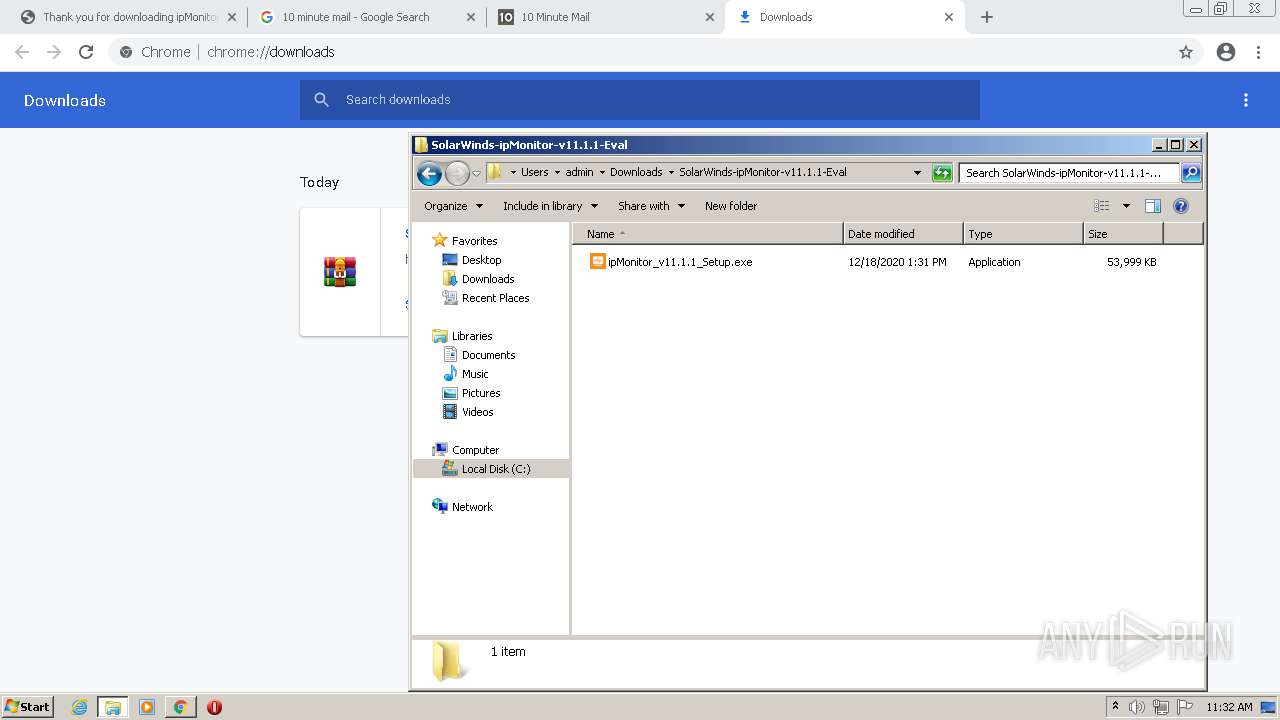Show the preview pane icon

click(x=1153, y=206)
